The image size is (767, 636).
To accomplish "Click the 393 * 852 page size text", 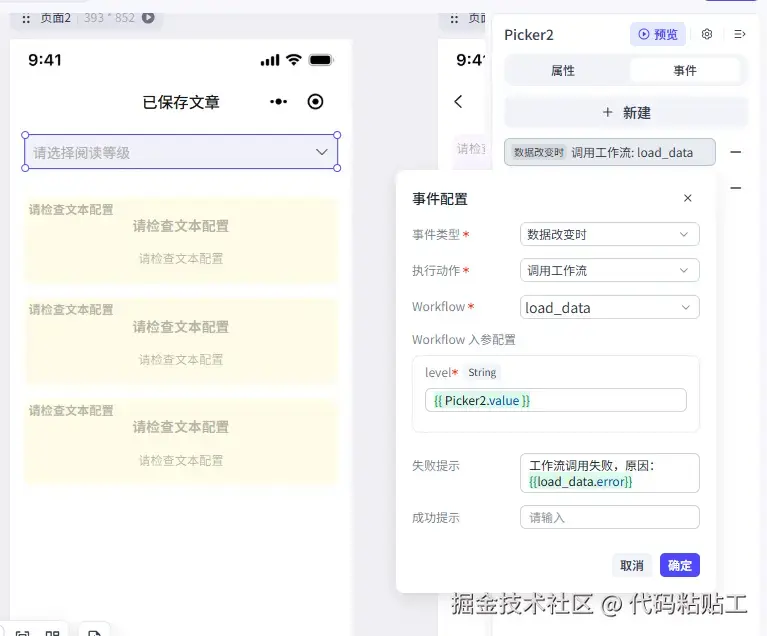I will 109,18.
